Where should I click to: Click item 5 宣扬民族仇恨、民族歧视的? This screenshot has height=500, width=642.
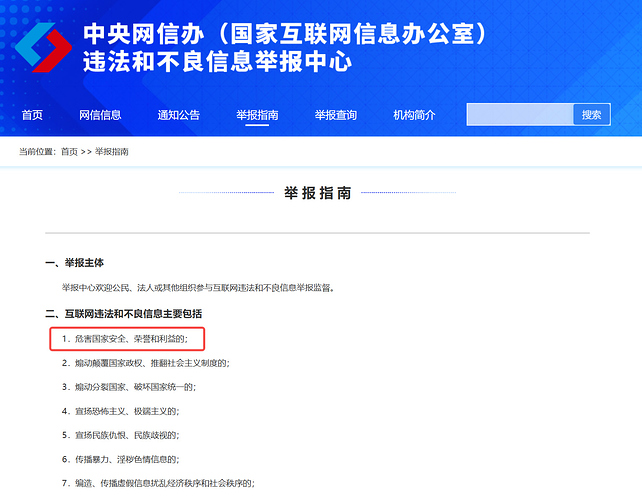(120, 435)
